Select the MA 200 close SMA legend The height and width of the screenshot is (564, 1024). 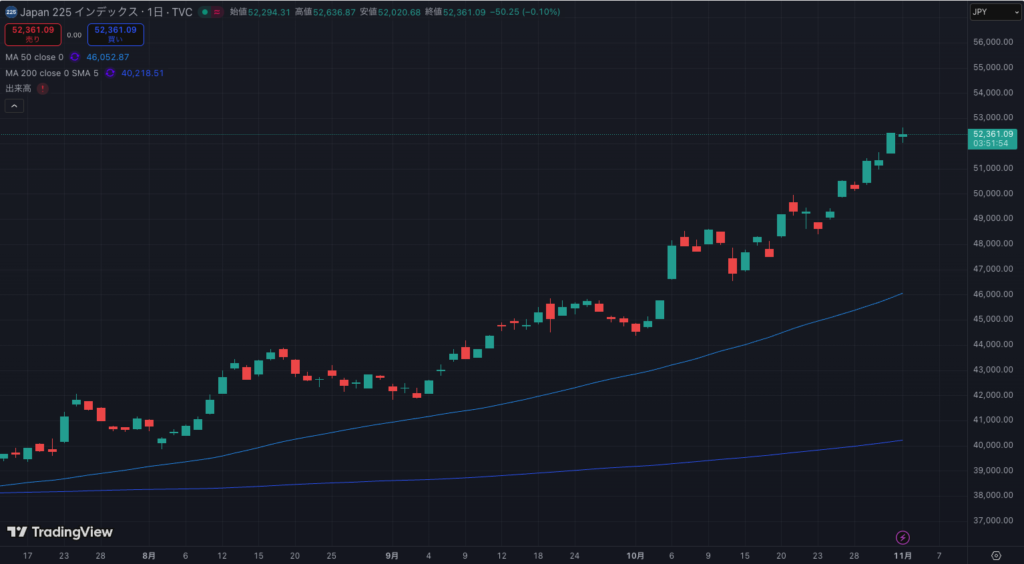point(52,73)
